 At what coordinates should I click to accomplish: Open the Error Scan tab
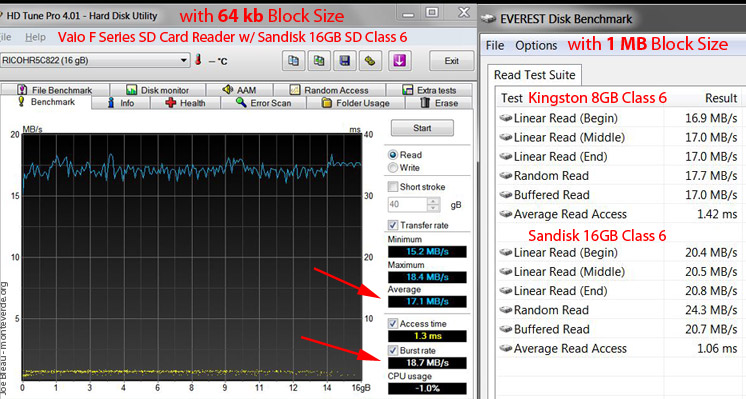[264, 103]
